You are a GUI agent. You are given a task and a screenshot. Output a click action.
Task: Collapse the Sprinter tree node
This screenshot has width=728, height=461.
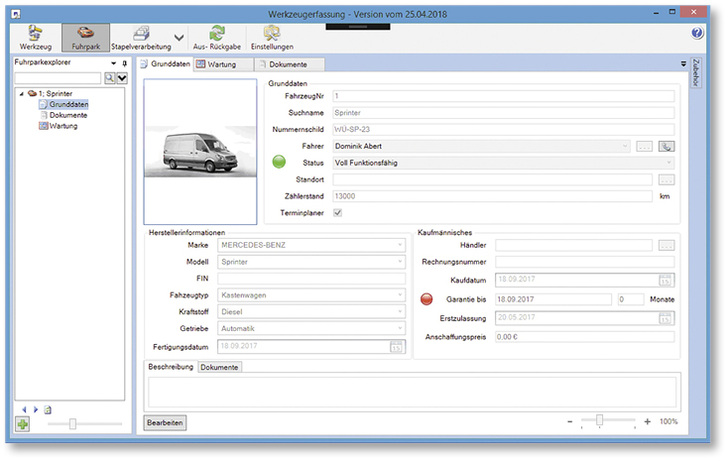pyautogui.click(x=21, y=93)
